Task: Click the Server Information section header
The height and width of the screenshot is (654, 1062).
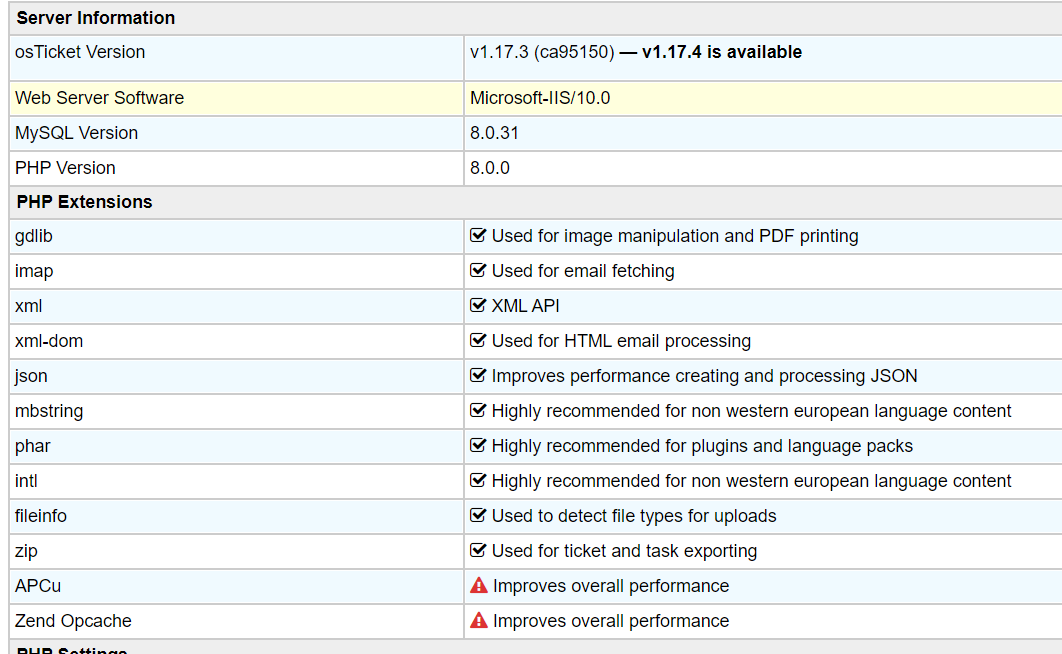Action: coord(96,18)
